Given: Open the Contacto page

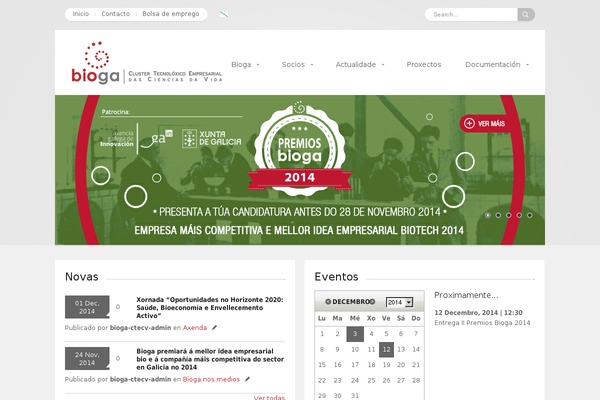Looking at the screenshot, I should [116, 14].
